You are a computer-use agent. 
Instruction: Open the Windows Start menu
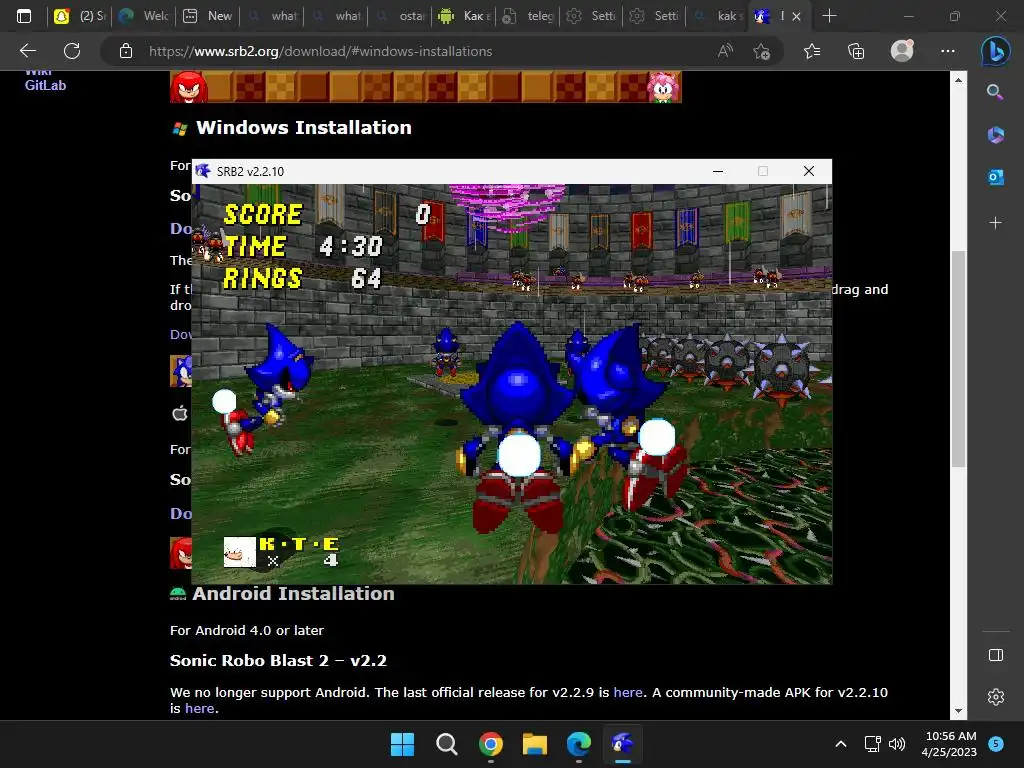(402, 744)
